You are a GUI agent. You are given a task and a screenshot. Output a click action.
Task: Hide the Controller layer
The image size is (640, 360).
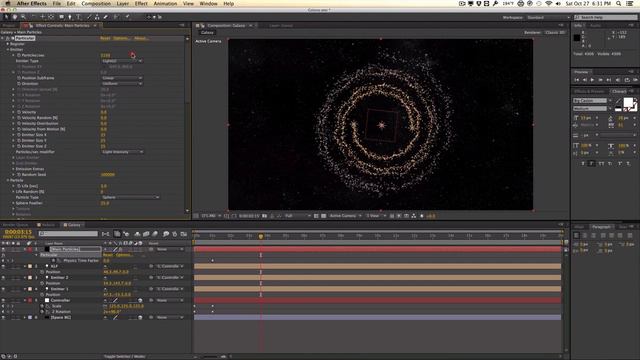(x=3, y=300)
